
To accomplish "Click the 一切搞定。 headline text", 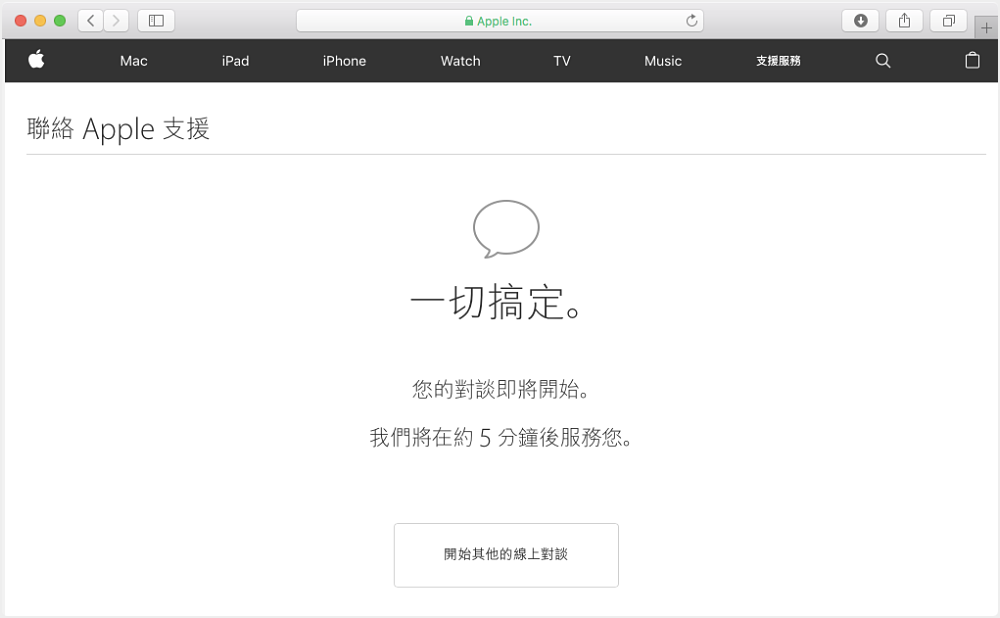I will pos(496,302).
